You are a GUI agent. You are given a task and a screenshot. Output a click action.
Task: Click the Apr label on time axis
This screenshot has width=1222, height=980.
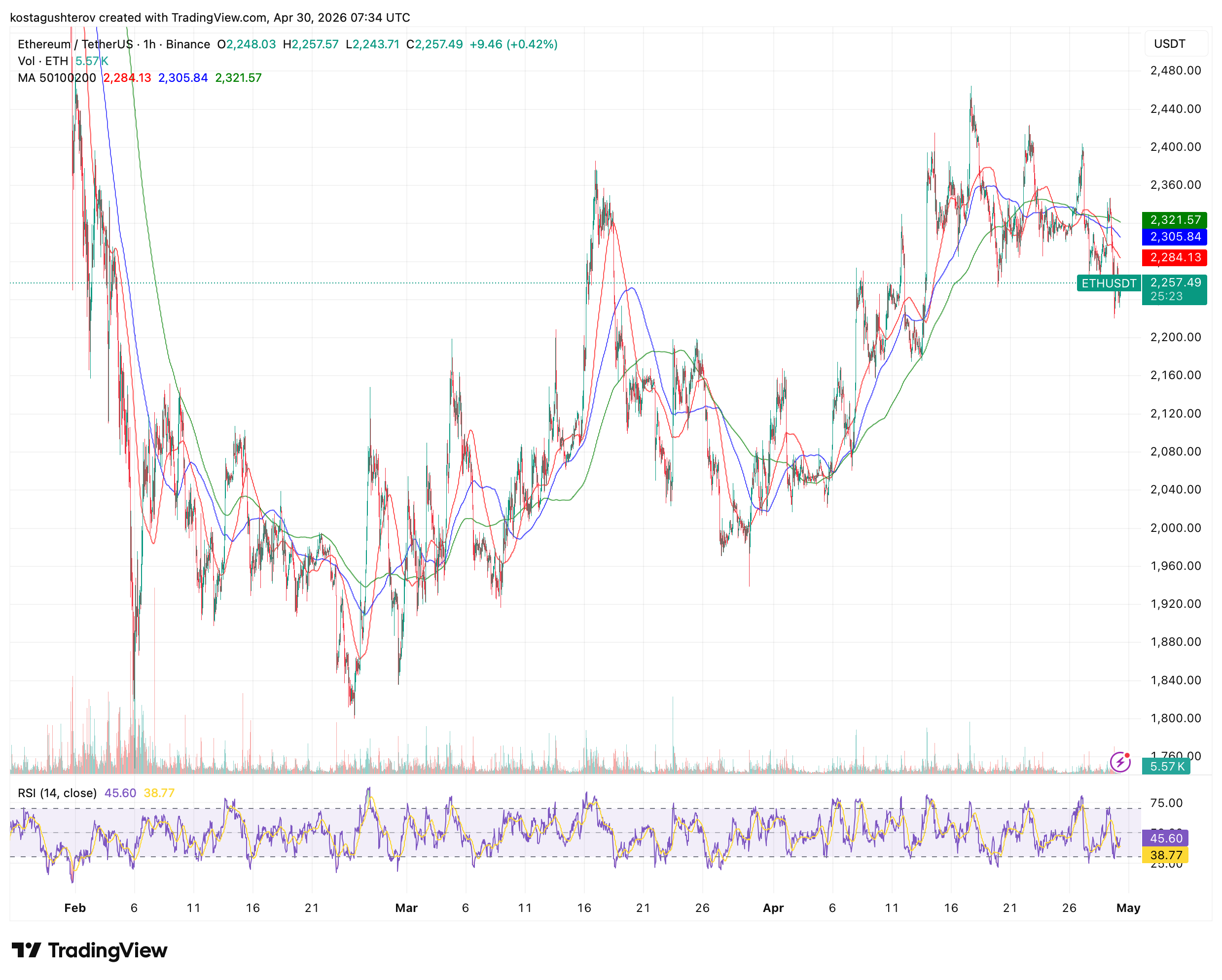(773, 908)
